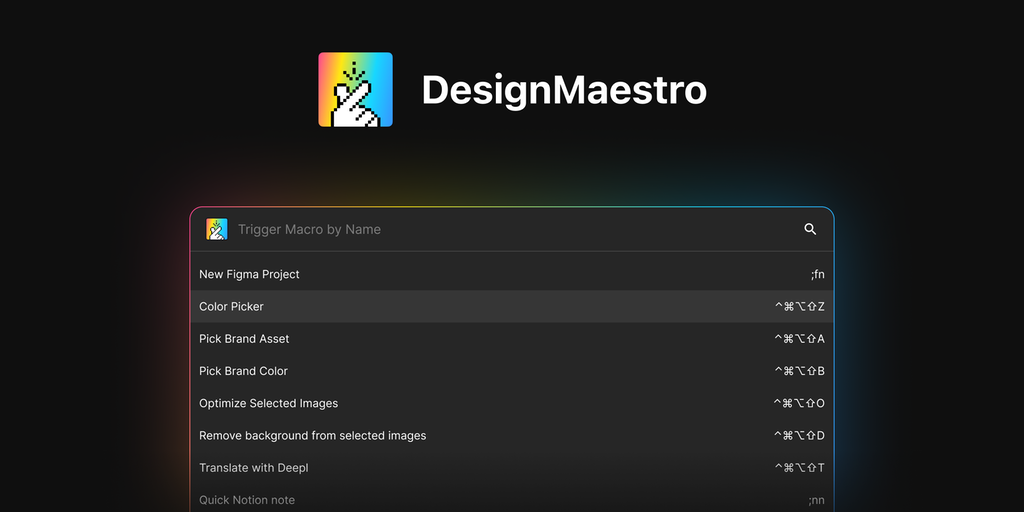Viewport: 1024px width, 512px height.
Task: Run Remove background from selected images
Action: pos(512,436)
